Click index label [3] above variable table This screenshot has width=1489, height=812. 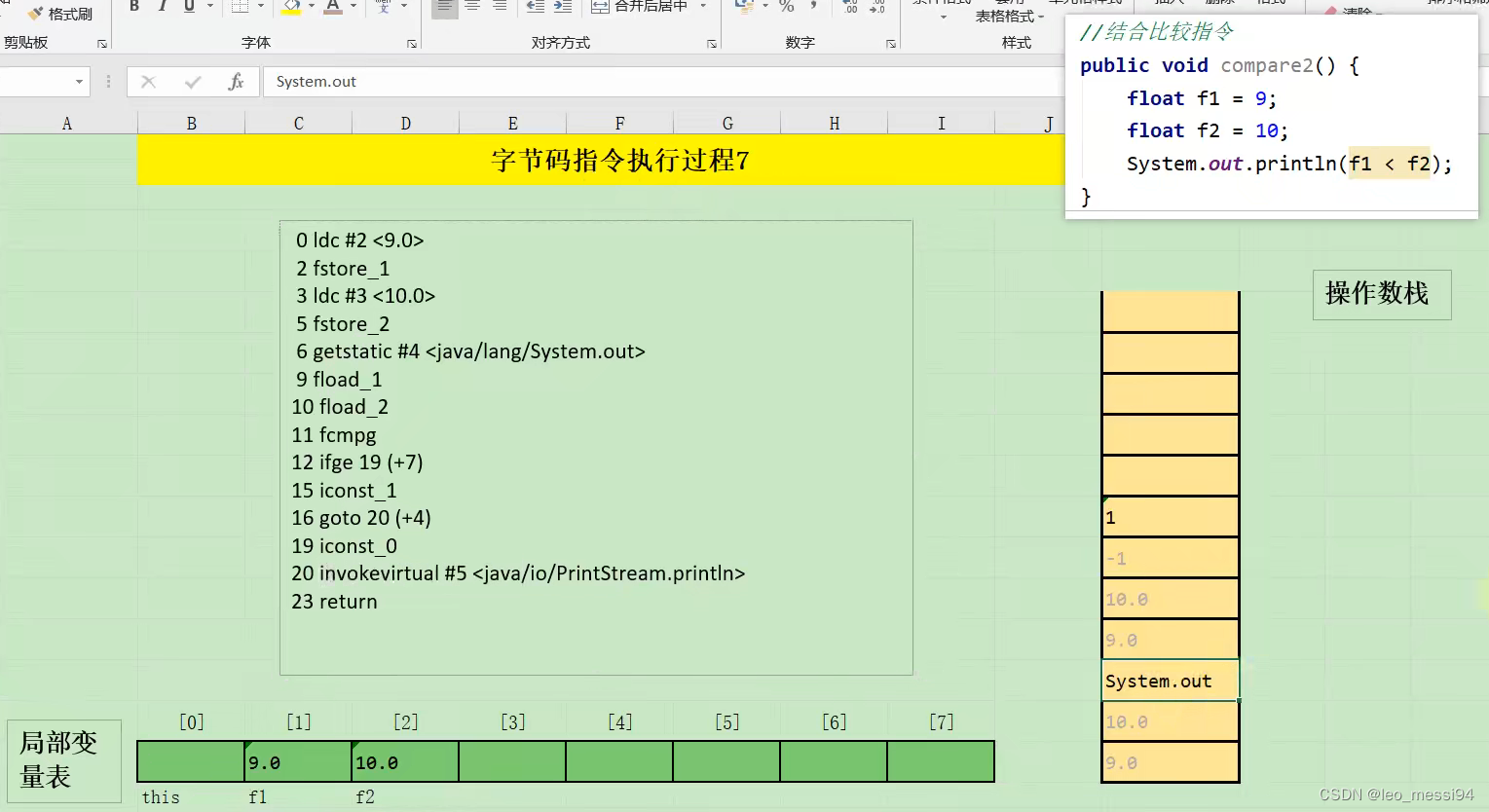(x=513, y=722)
